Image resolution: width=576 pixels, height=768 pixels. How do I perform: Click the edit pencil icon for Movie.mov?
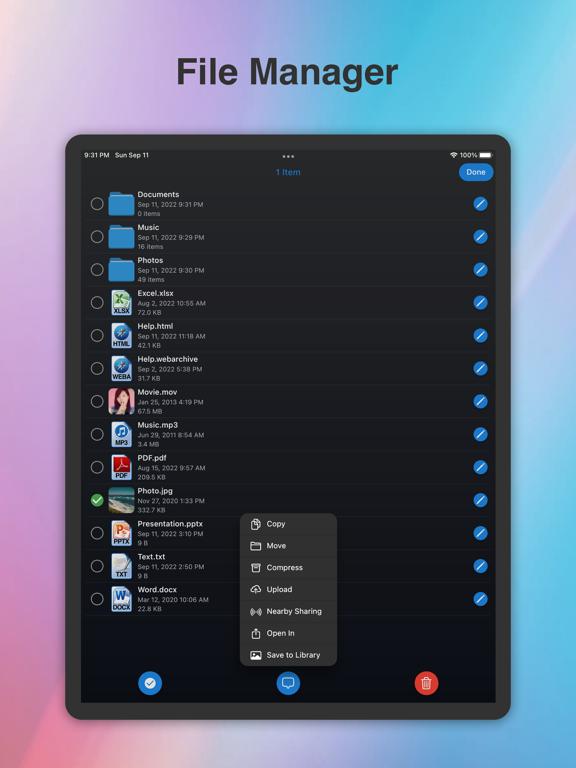[x=480, y=401]
